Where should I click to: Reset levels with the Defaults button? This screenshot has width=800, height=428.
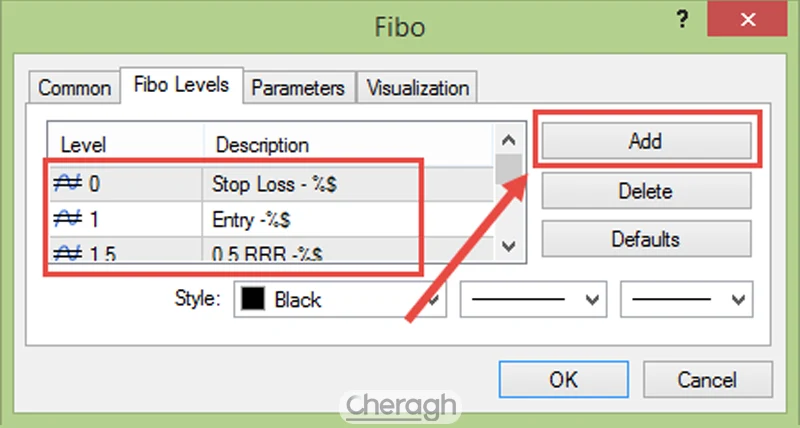[645, 240]
